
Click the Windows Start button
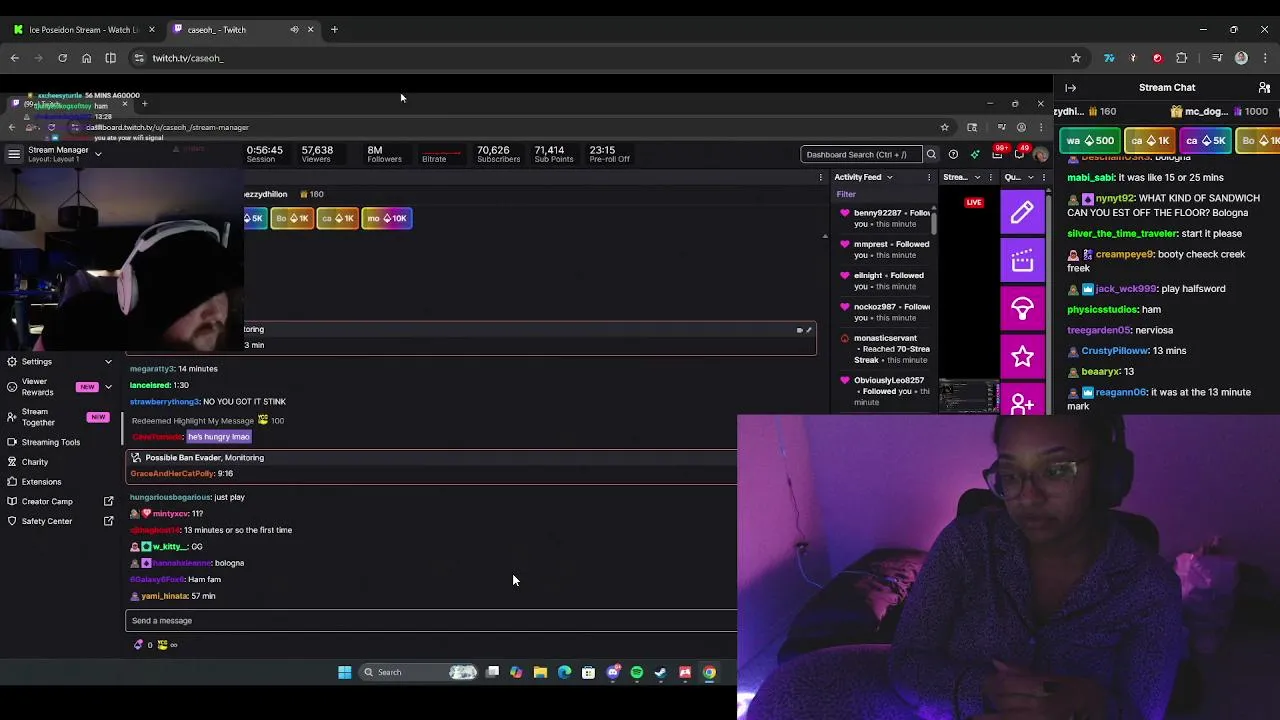click(345, 672)
